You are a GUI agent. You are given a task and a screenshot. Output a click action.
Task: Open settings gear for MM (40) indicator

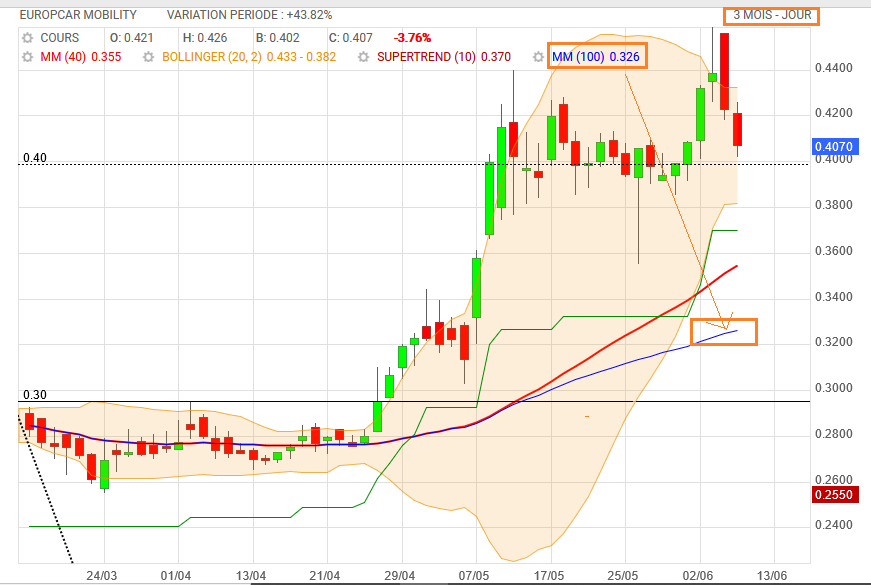coord(27,57)
